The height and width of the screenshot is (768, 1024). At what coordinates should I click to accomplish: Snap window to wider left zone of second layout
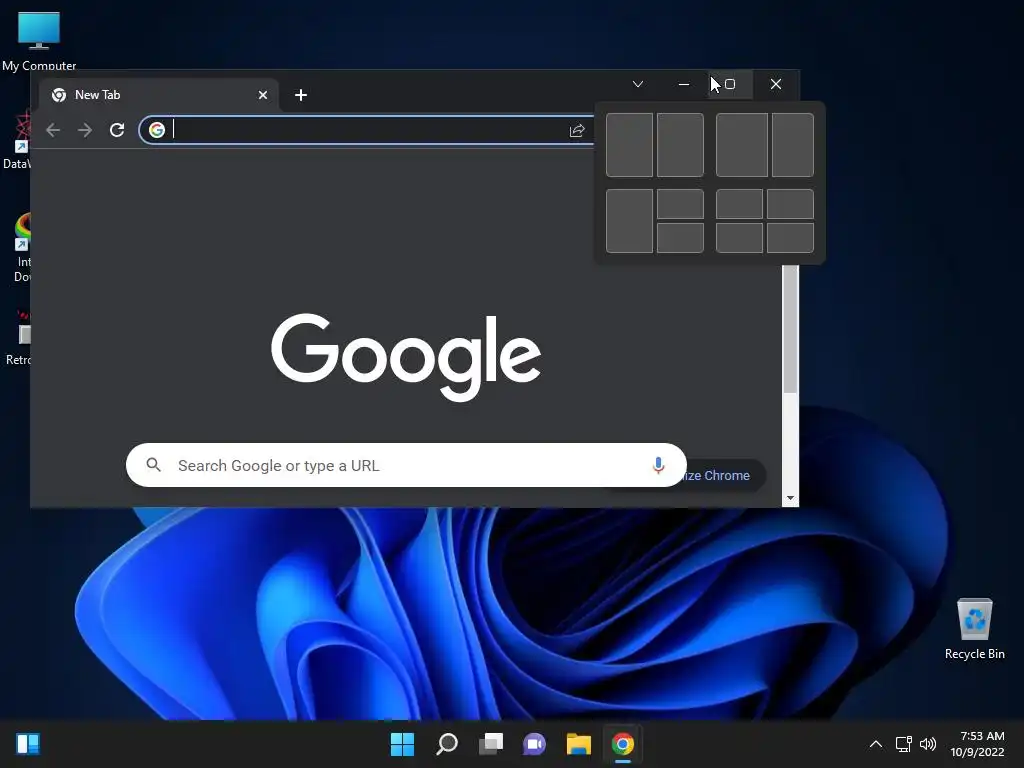742,145
